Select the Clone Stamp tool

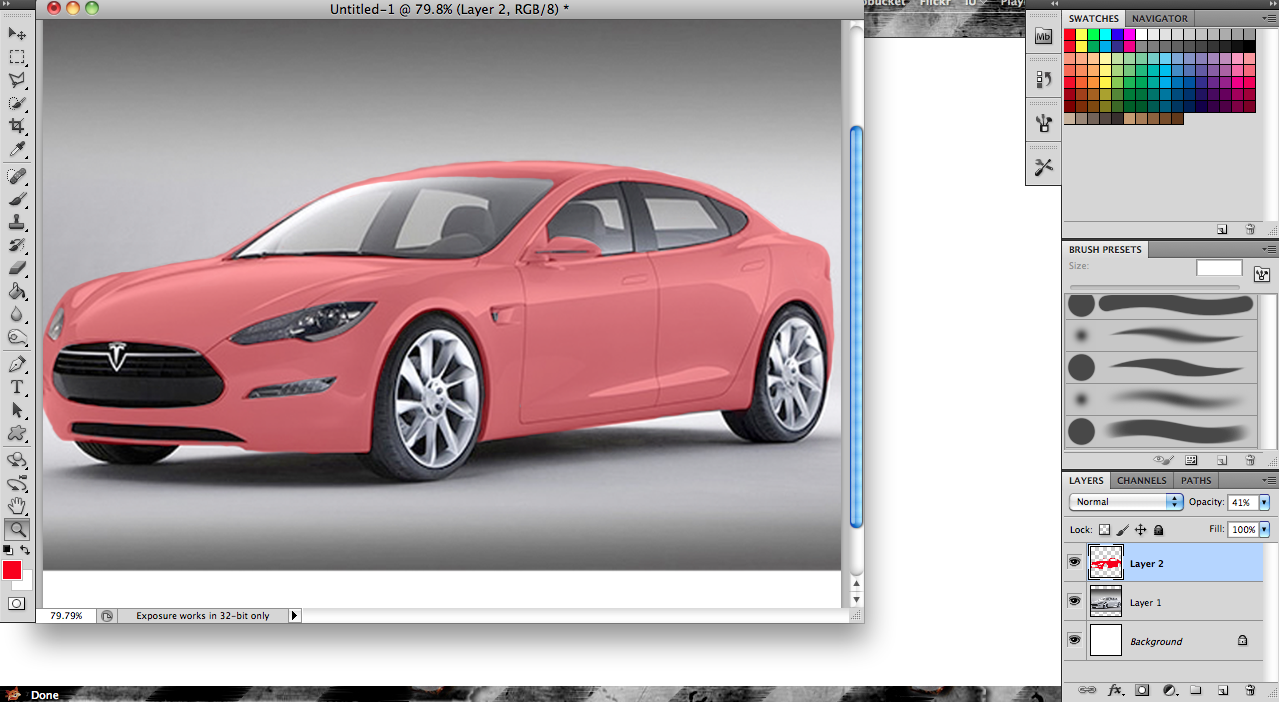point(17,222)
